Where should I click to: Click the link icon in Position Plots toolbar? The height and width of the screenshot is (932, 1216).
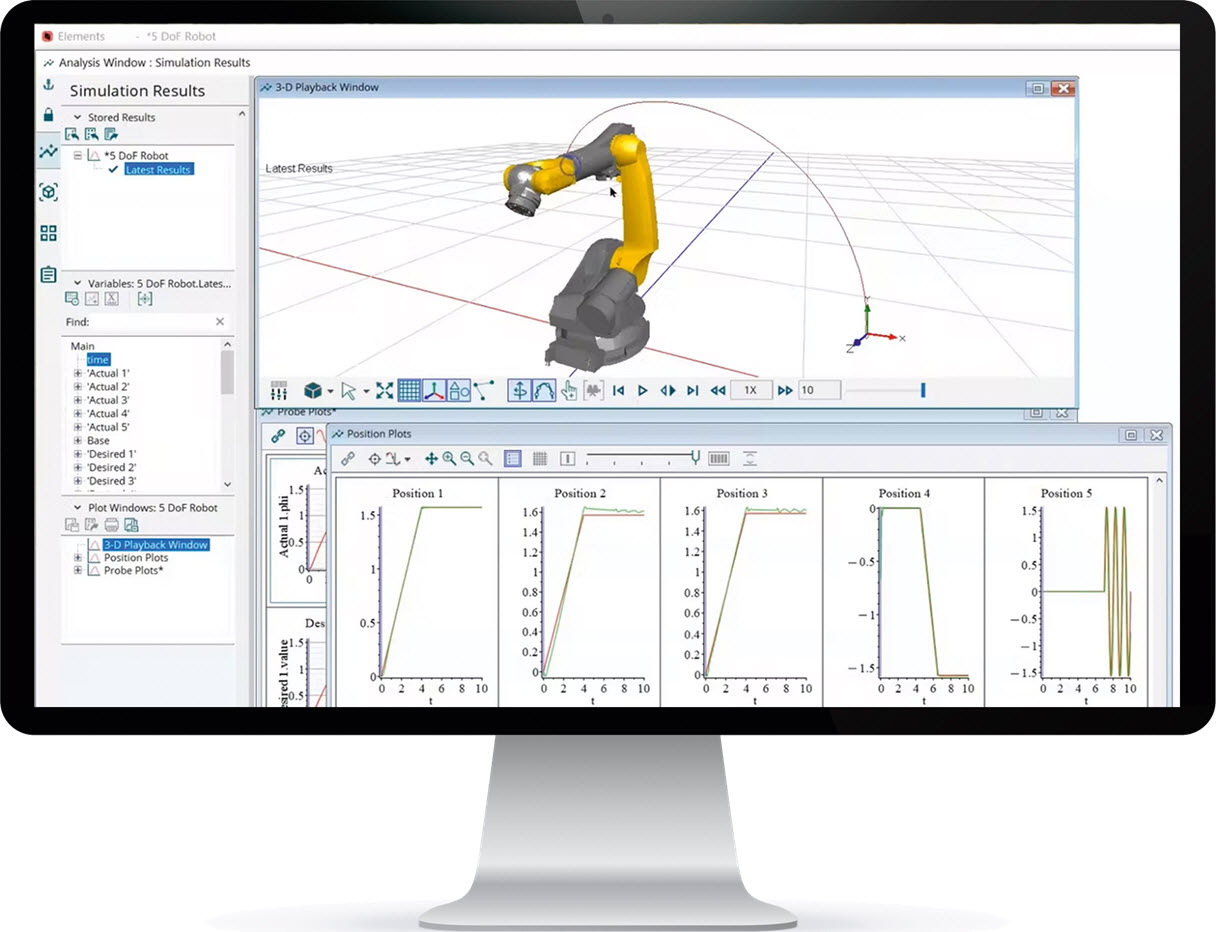pyautogui.click(x=347, y=458)
